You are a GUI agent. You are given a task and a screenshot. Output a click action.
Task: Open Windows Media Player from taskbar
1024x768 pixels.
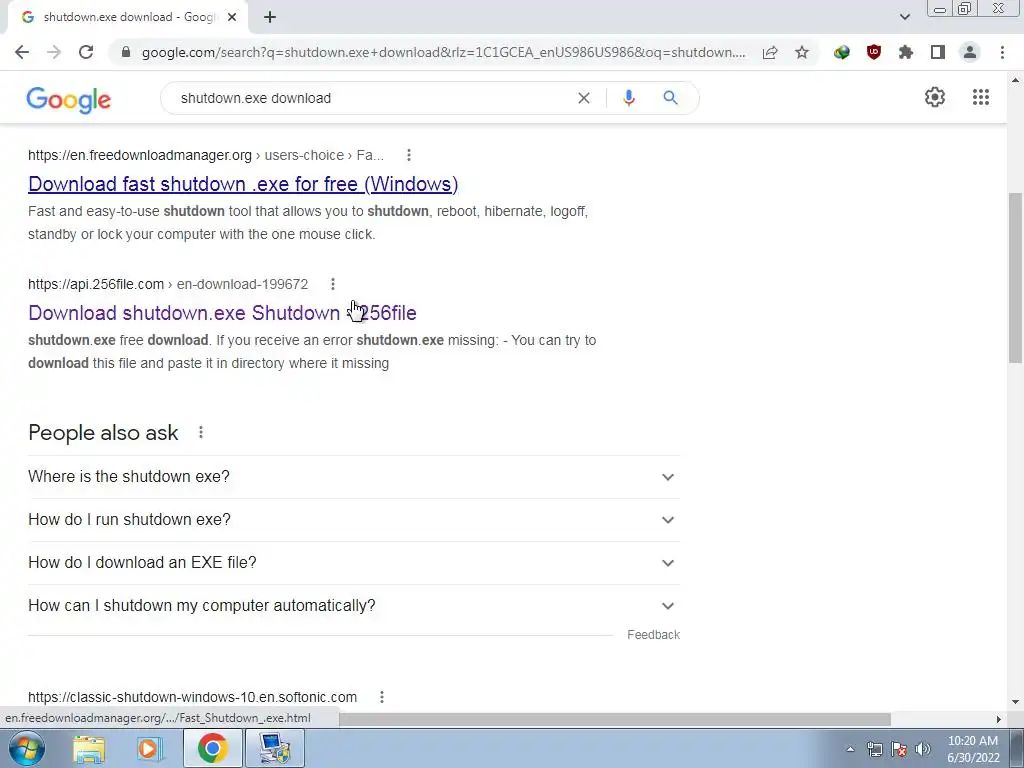150,748
